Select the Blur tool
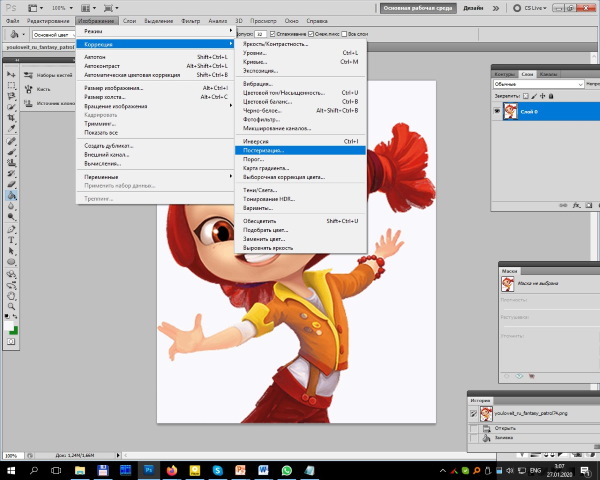This screenshot has width=600, height=480. (x=11, y=206)
